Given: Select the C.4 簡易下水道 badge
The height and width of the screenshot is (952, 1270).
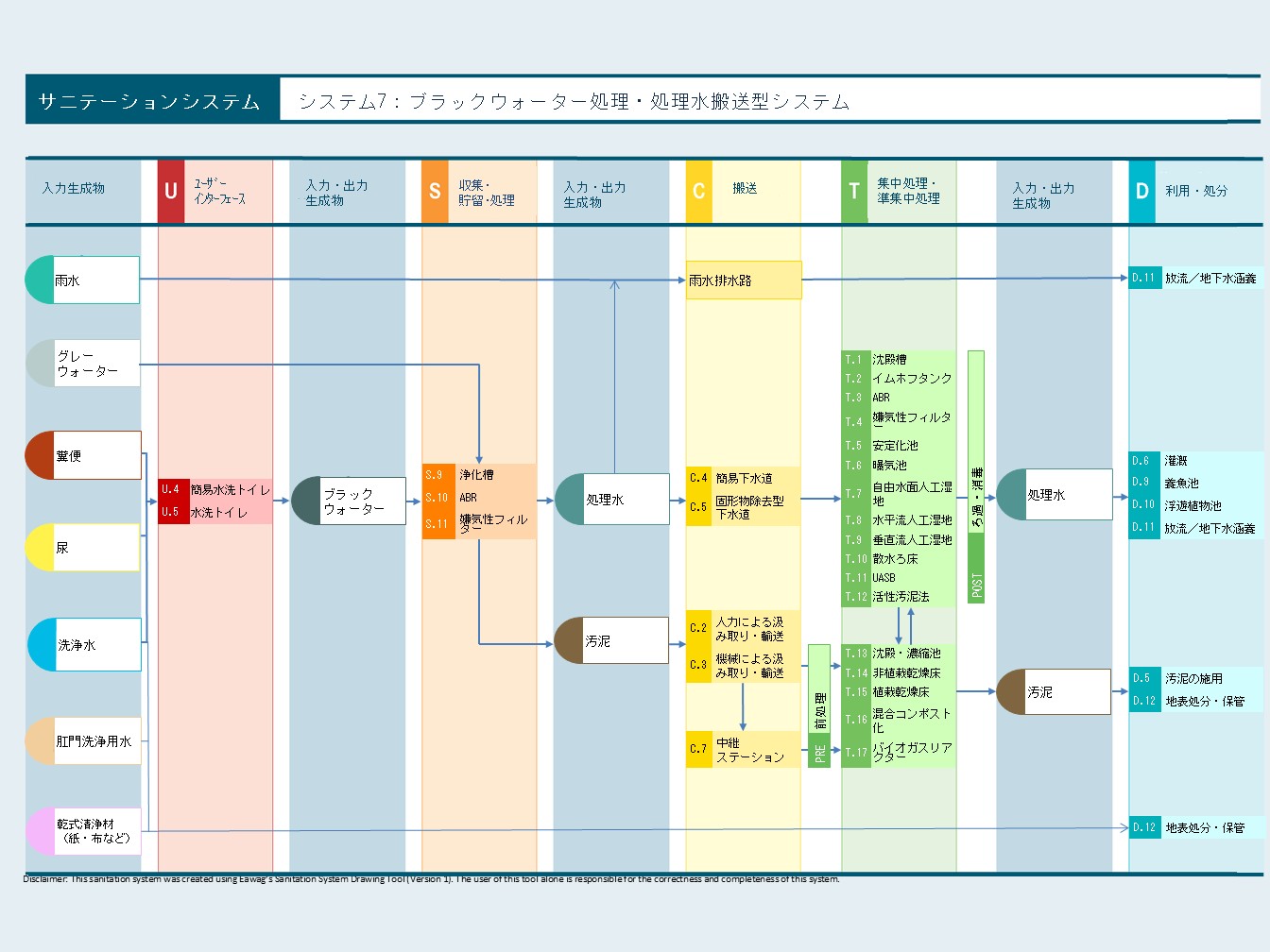Looking at the screenshot, I should click(x=699, y=477).
